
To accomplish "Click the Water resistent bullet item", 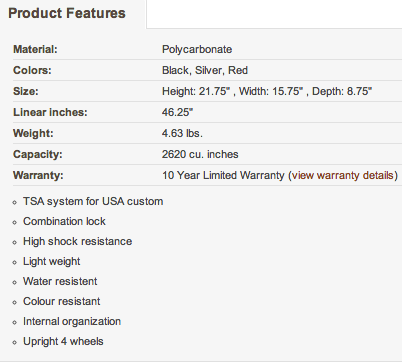I will [x=60, y=281].
